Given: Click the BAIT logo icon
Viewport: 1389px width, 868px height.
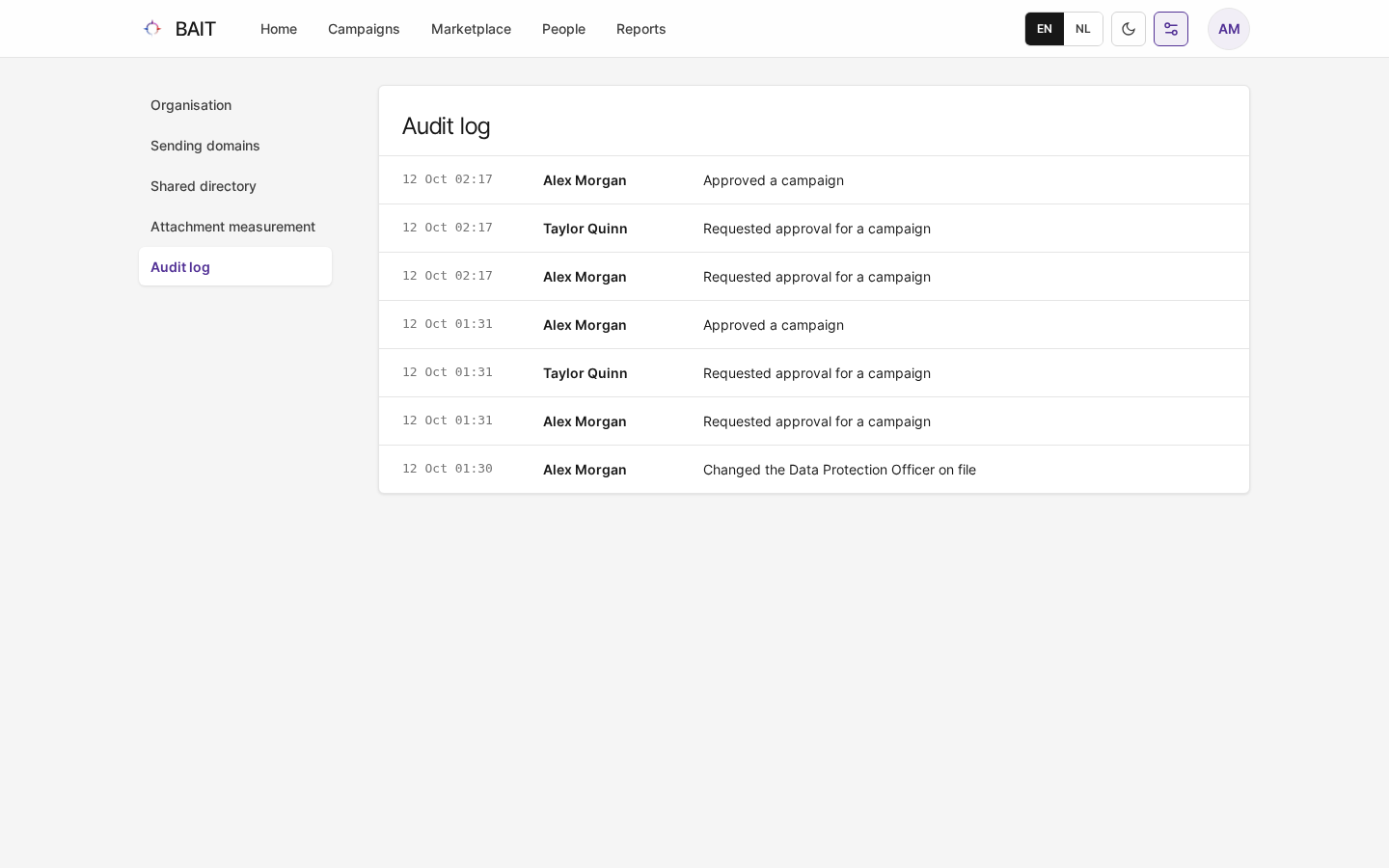Looking at the screenshot, I should pyautogui.click(x=152, y=29).
